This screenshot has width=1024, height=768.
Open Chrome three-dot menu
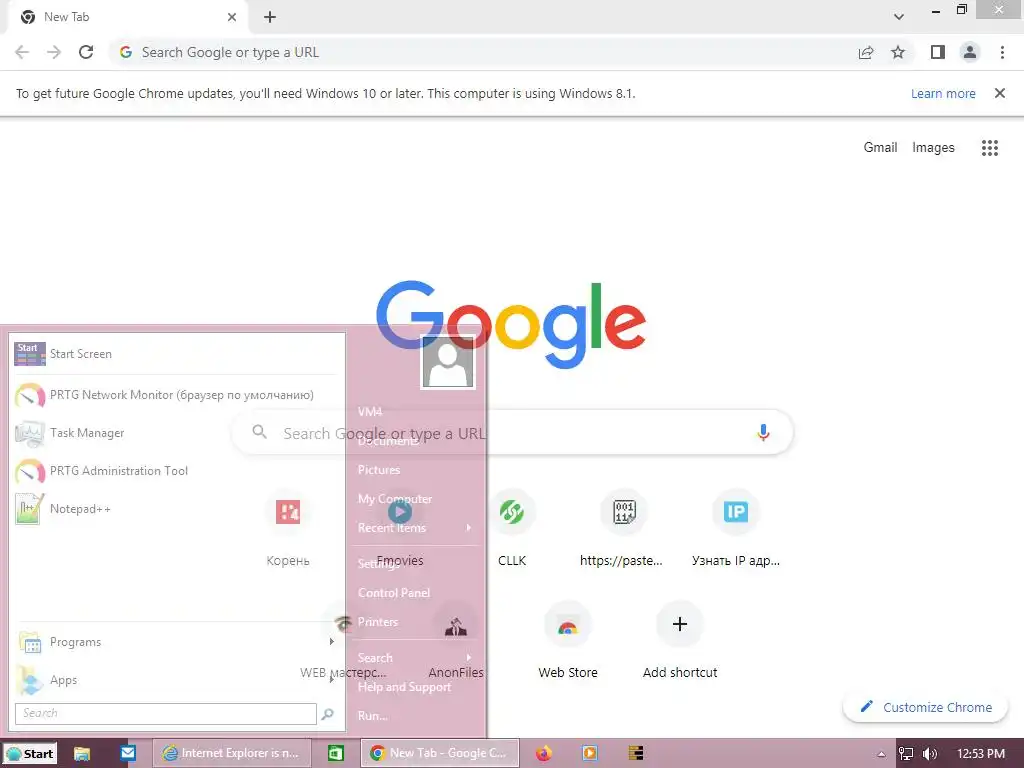point(1002,52)
